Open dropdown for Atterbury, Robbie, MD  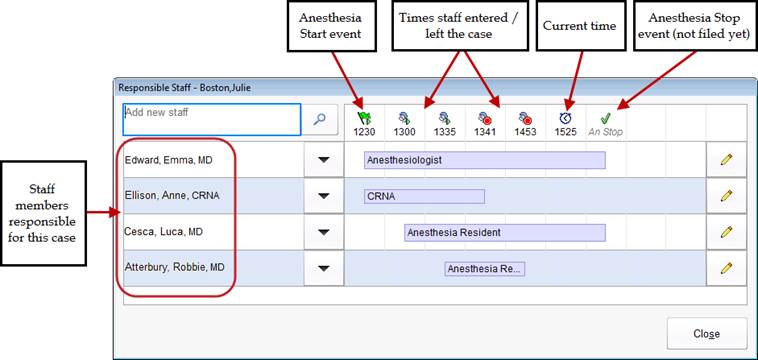[x=324, y=268]
